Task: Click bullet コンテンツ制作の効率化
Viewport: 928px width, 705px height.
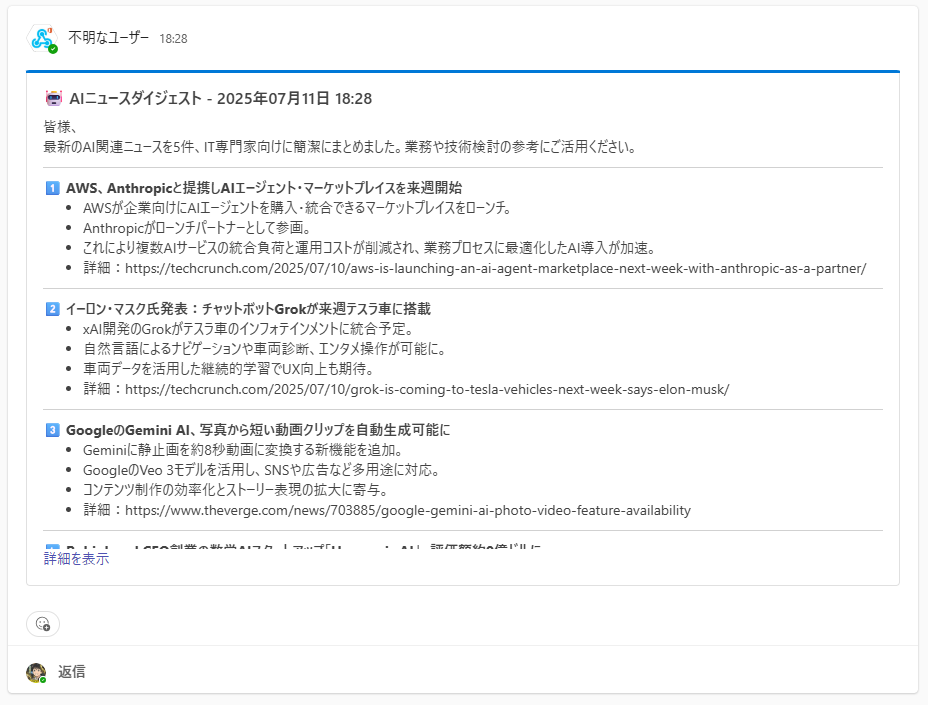Action: 236,490
